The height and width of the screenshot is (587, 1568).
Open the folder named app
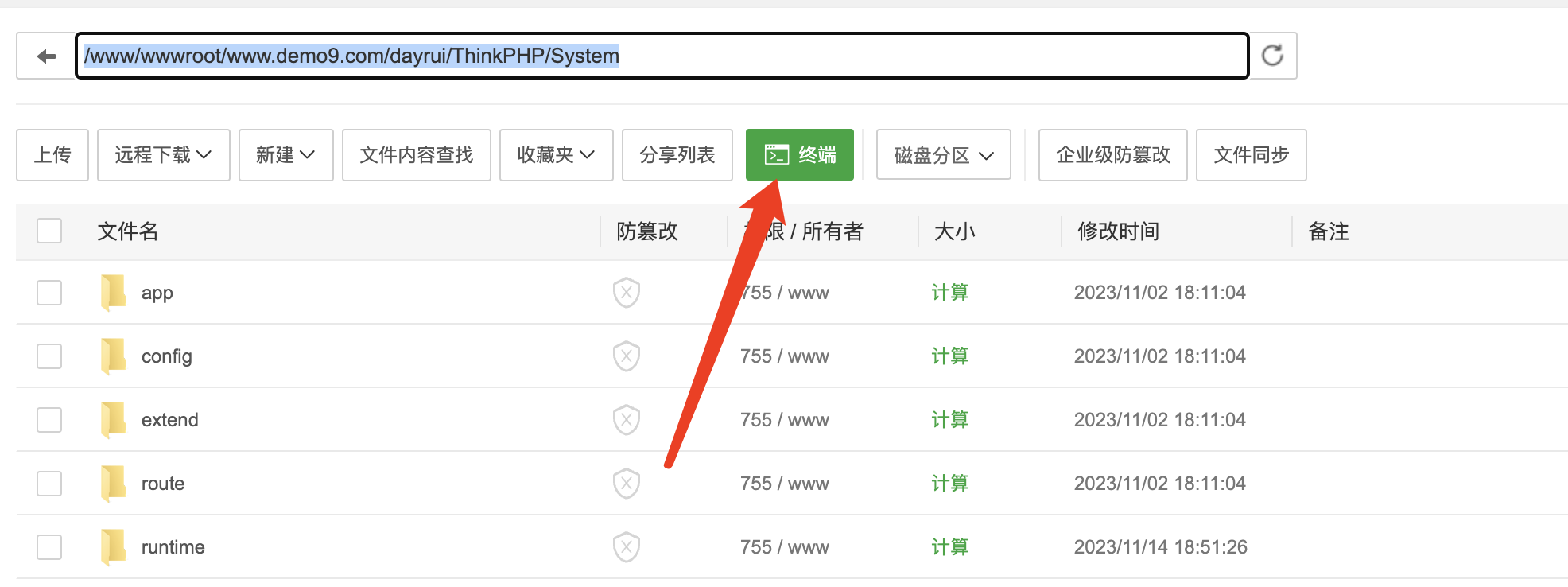[157, 293]
